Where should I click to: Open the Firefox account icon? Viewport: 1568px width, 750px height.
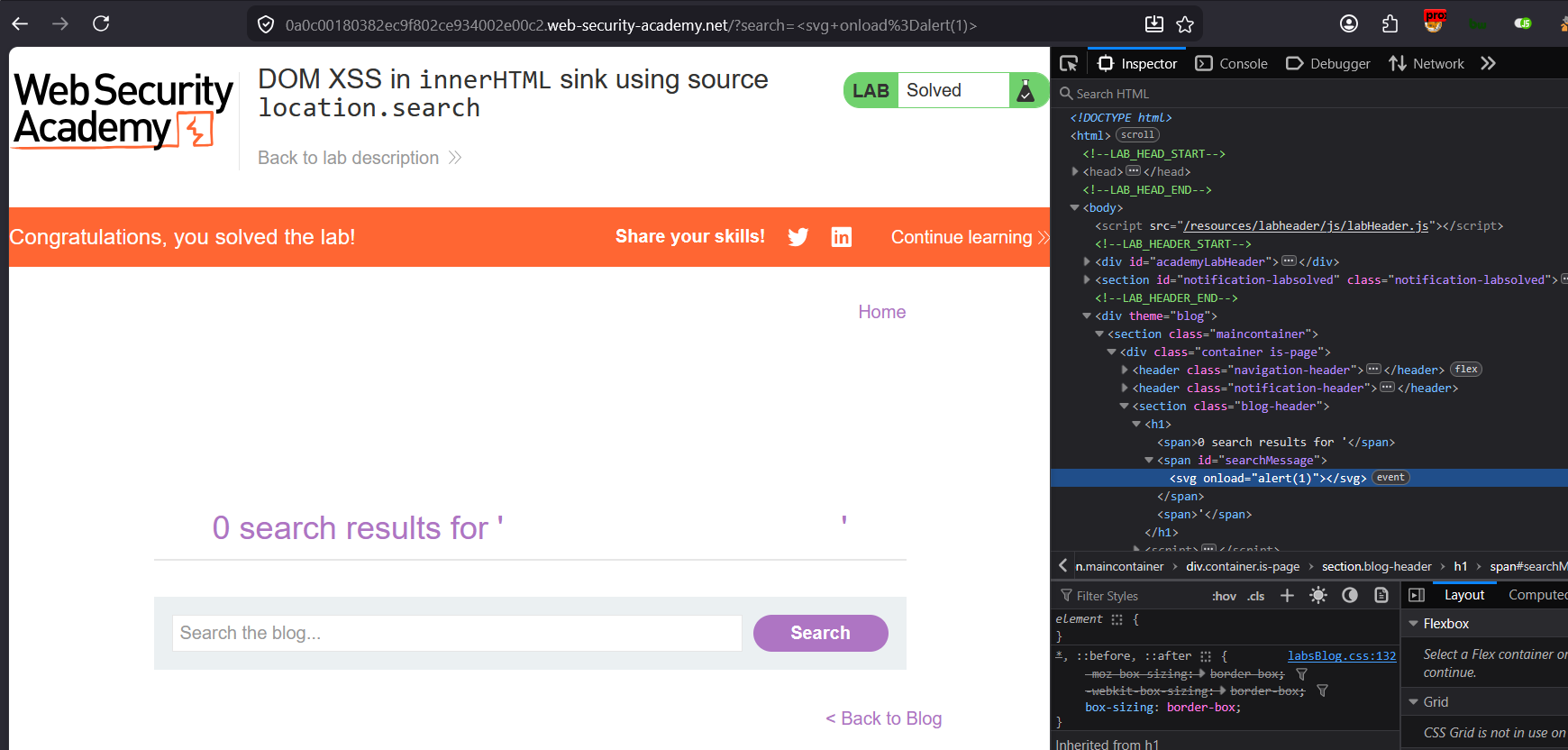tap(1349, 24)
